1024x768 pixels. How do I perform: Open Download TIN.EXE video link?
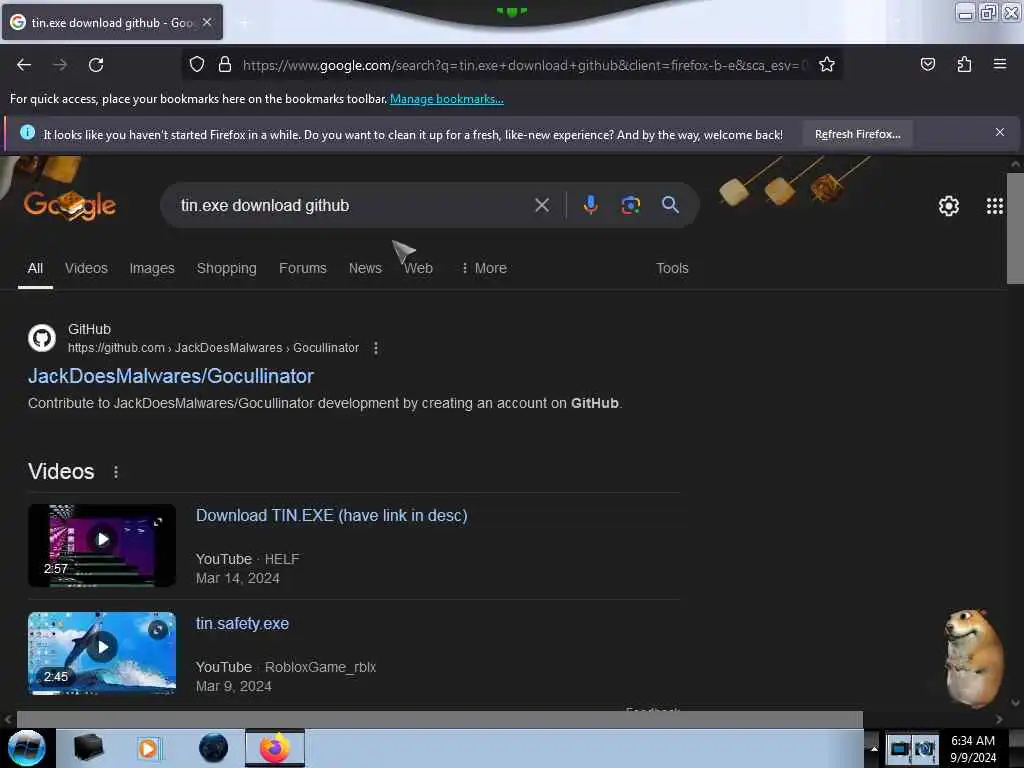[331, 515]
